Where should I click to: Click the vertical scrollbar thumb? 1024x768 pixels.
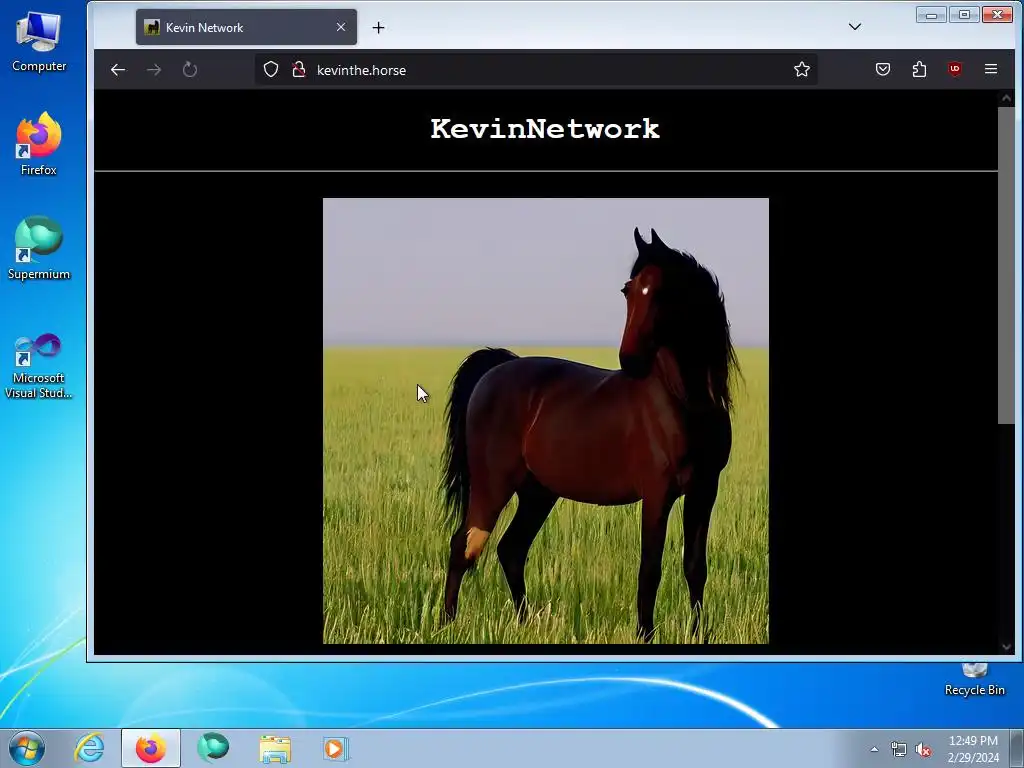(x=1006, y=264)
